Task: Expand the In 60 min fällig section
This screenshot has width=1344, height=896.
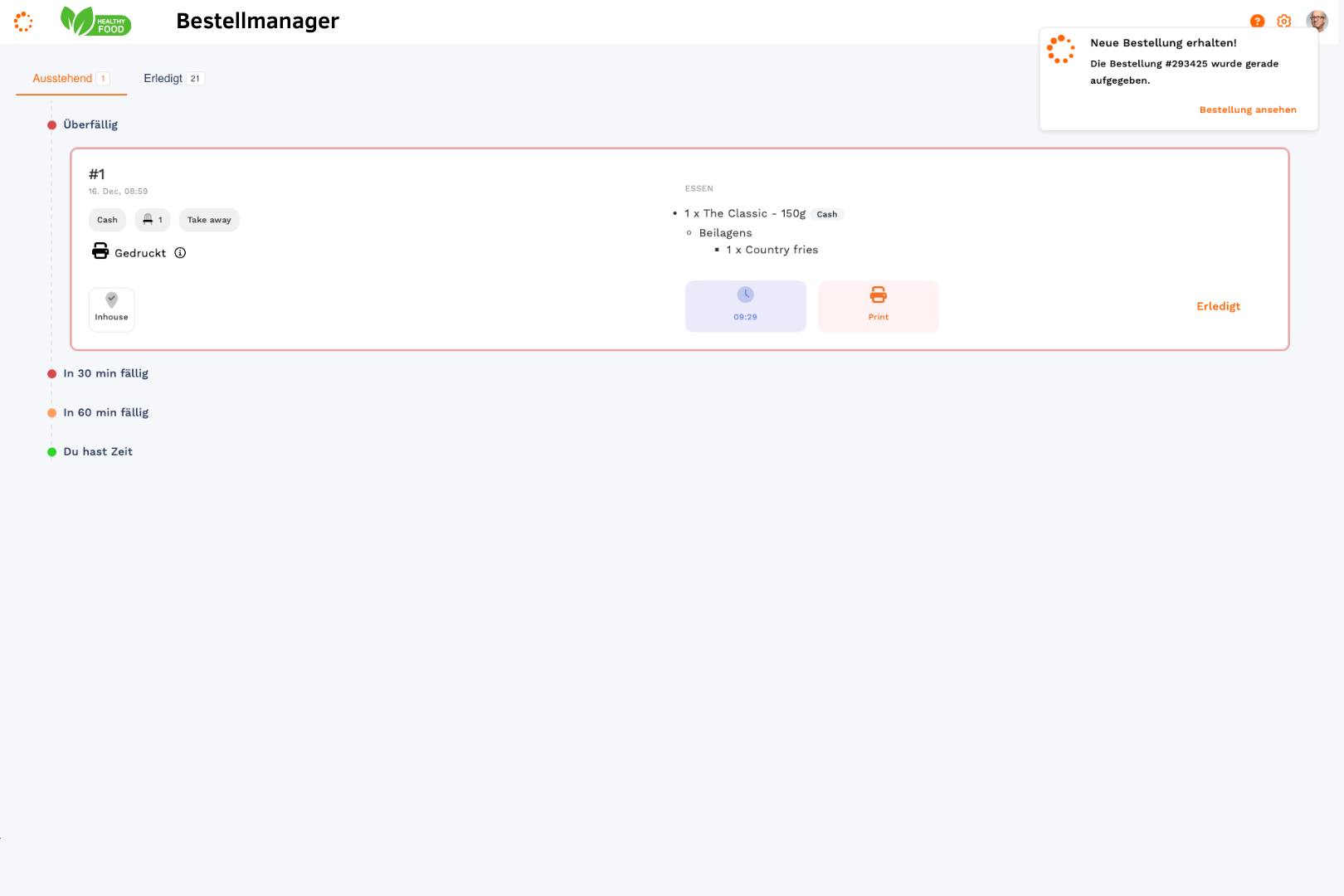Action: 105,412
